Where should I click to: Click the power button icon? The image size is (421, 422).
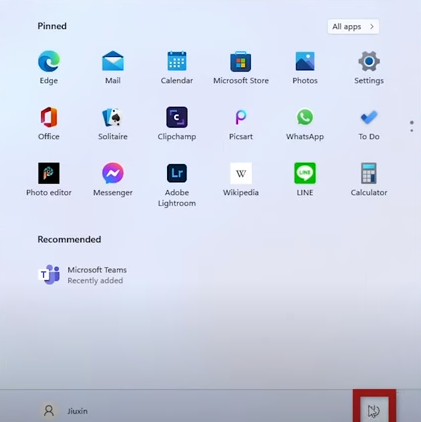(x=374, y=411)
